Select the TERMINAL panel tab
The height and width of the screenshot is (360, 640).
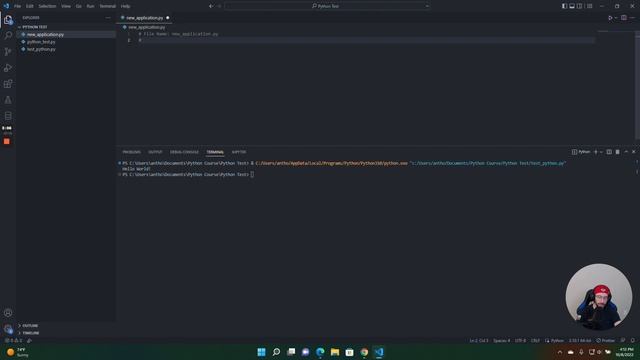tap(215, 152)
